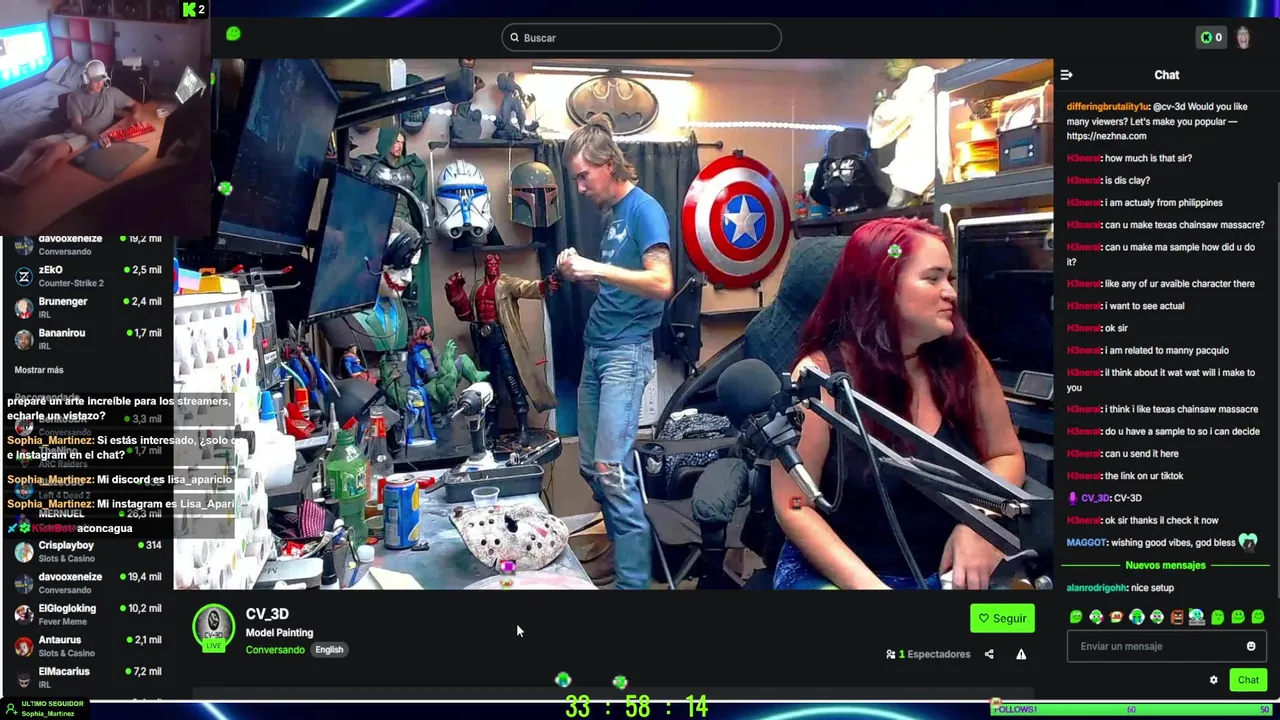Screen dimensions: 1280x720
Task: Insert the third quick emote with the red hat
Action: [1116, 617]
